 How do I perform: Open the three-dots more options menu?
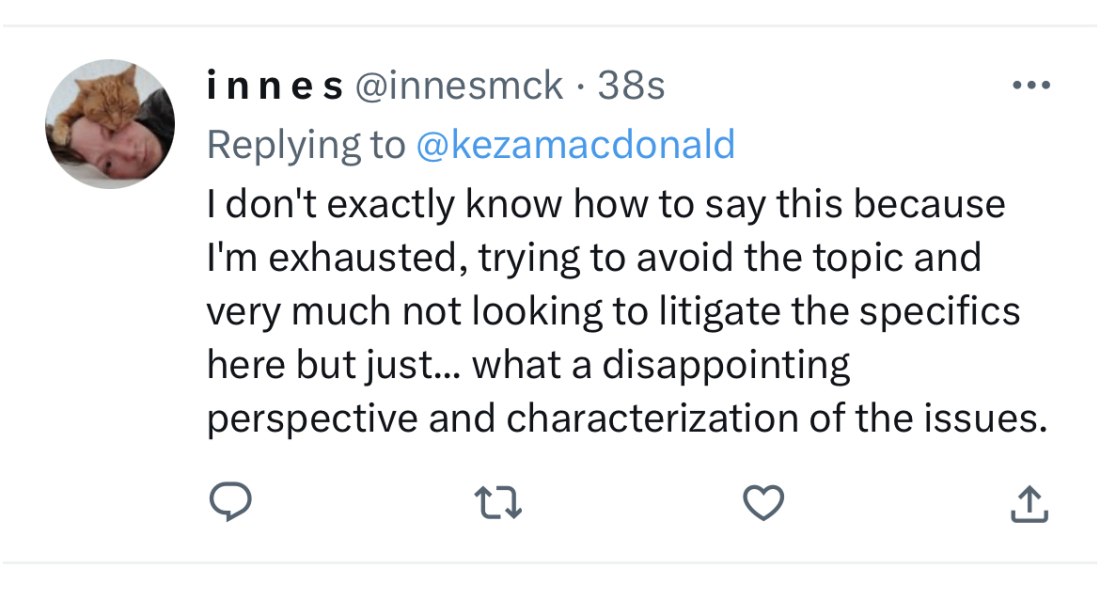1031,86
